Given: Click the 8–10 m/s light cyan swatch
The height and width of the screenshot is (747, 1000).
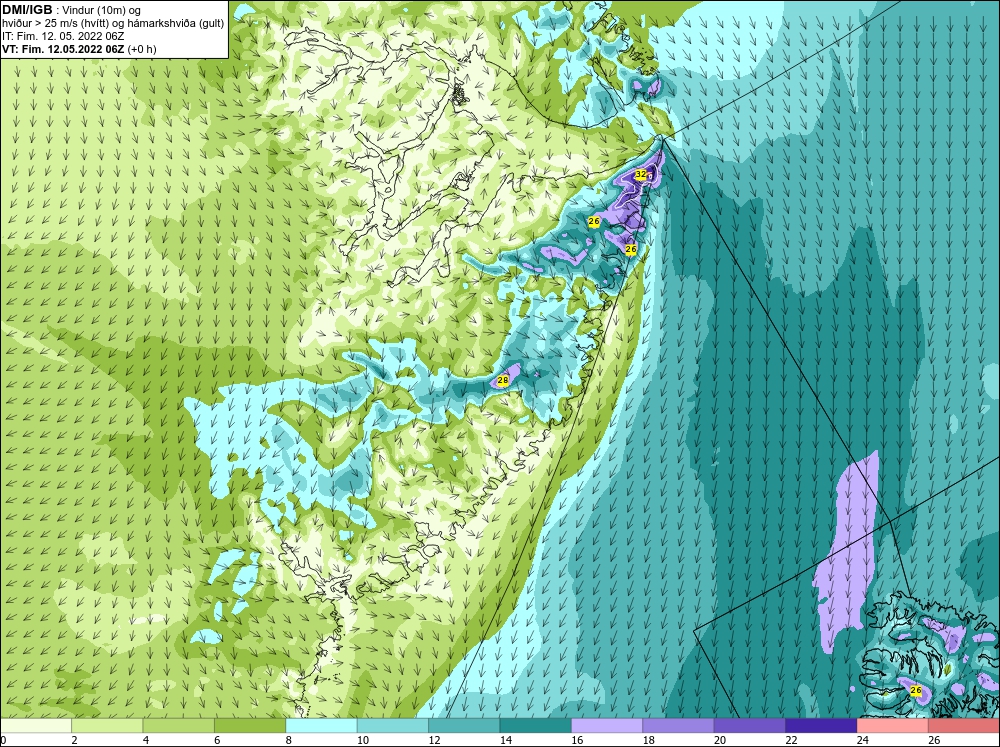Looking at the screenshot, I should (321, 725).
